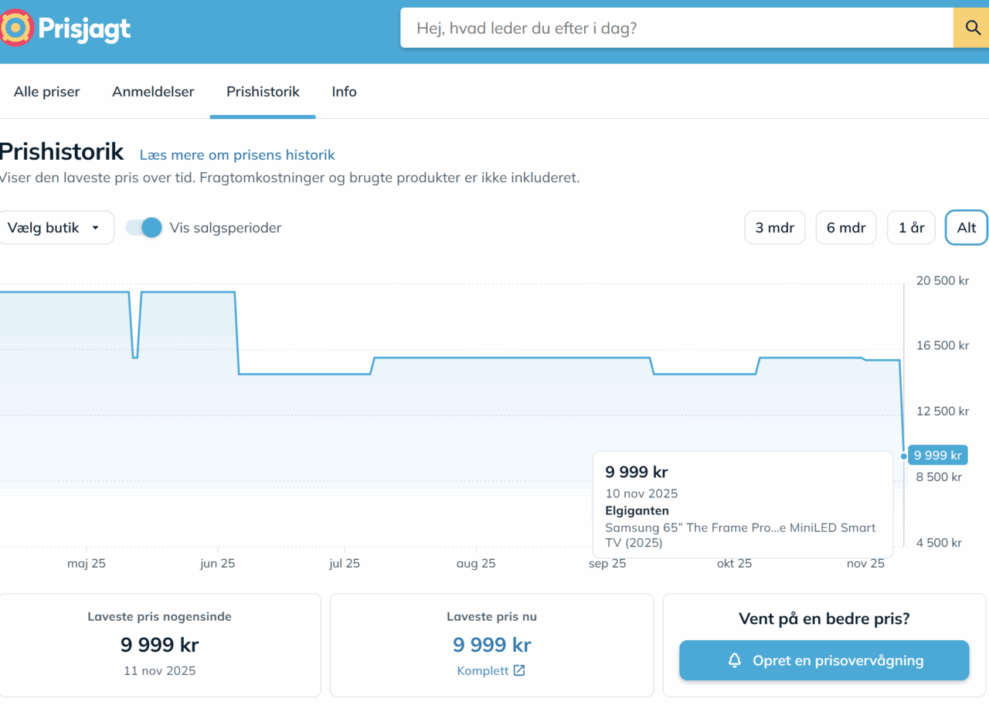The width and height of the screenshot is (989, 705).
Task: Select the 6 mdr time range
Action: 845,228
